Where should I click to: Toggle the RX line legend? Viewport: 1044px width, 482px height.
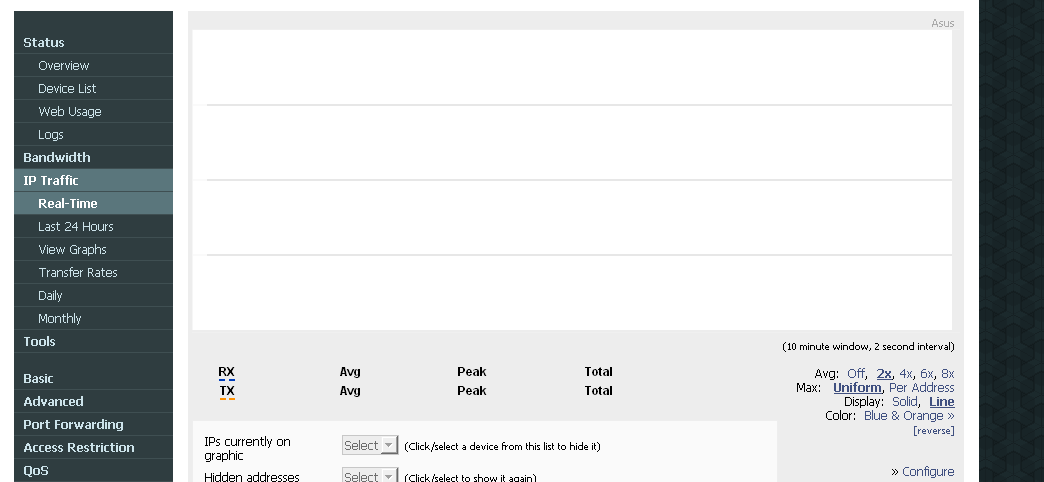pos(226,372)
